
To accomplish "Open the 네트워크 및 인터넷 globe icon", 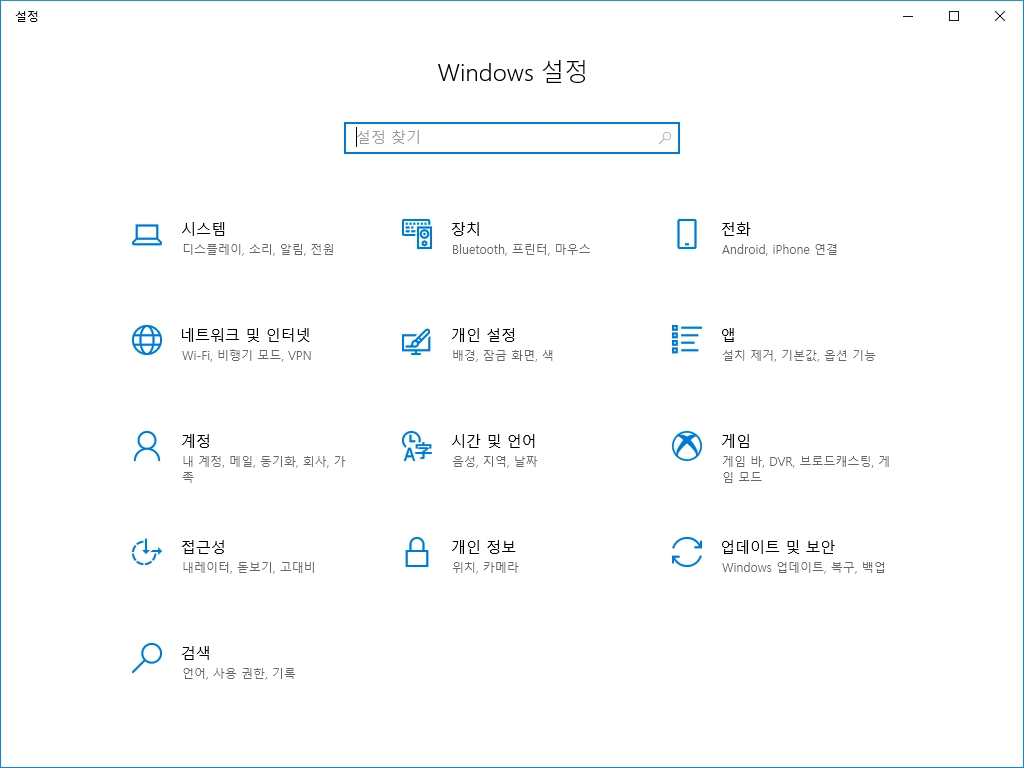I will coord(147,340).
